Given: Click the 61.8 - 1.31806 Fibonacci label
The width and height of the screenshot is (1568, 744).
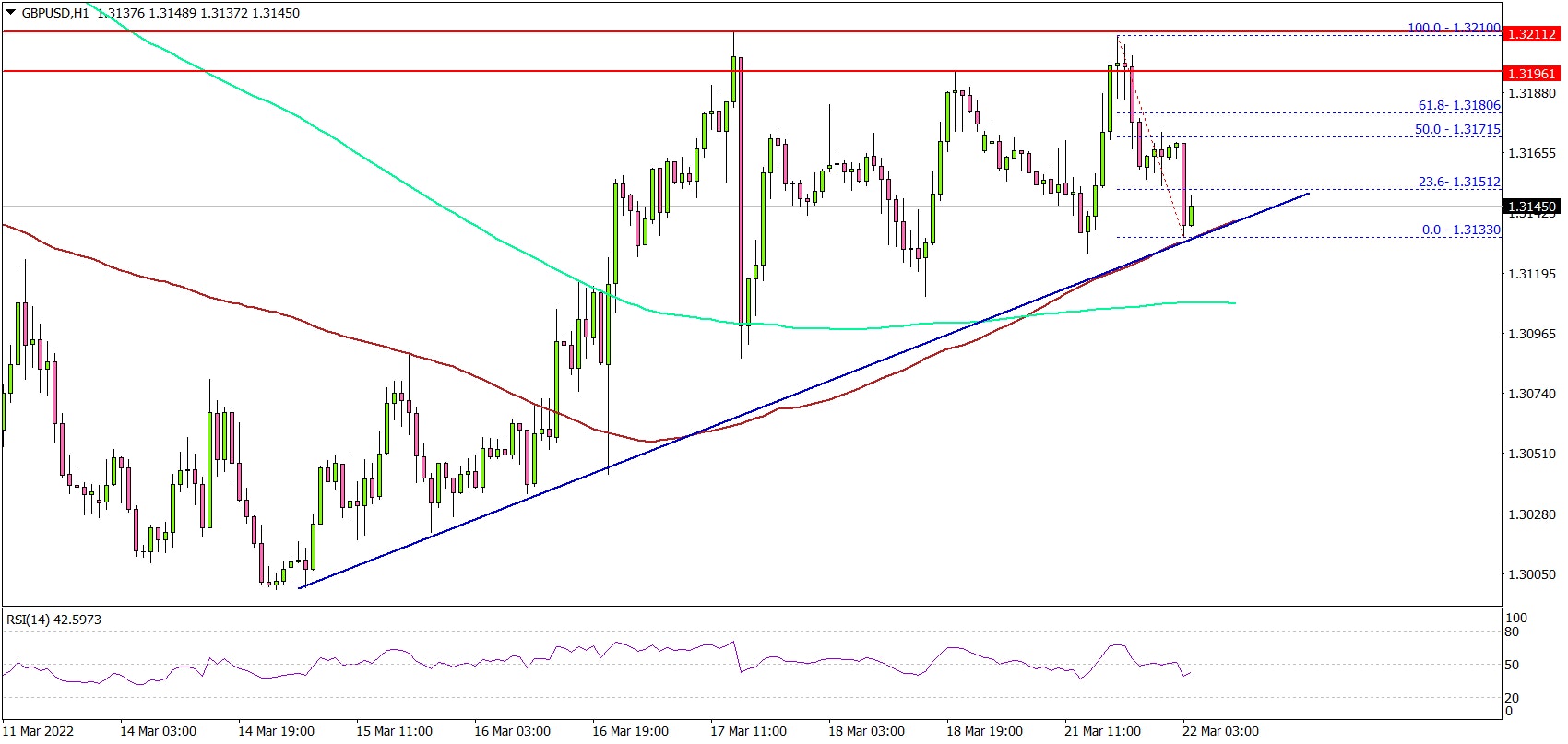Looking at the screenshot, I should (1458, 106).
